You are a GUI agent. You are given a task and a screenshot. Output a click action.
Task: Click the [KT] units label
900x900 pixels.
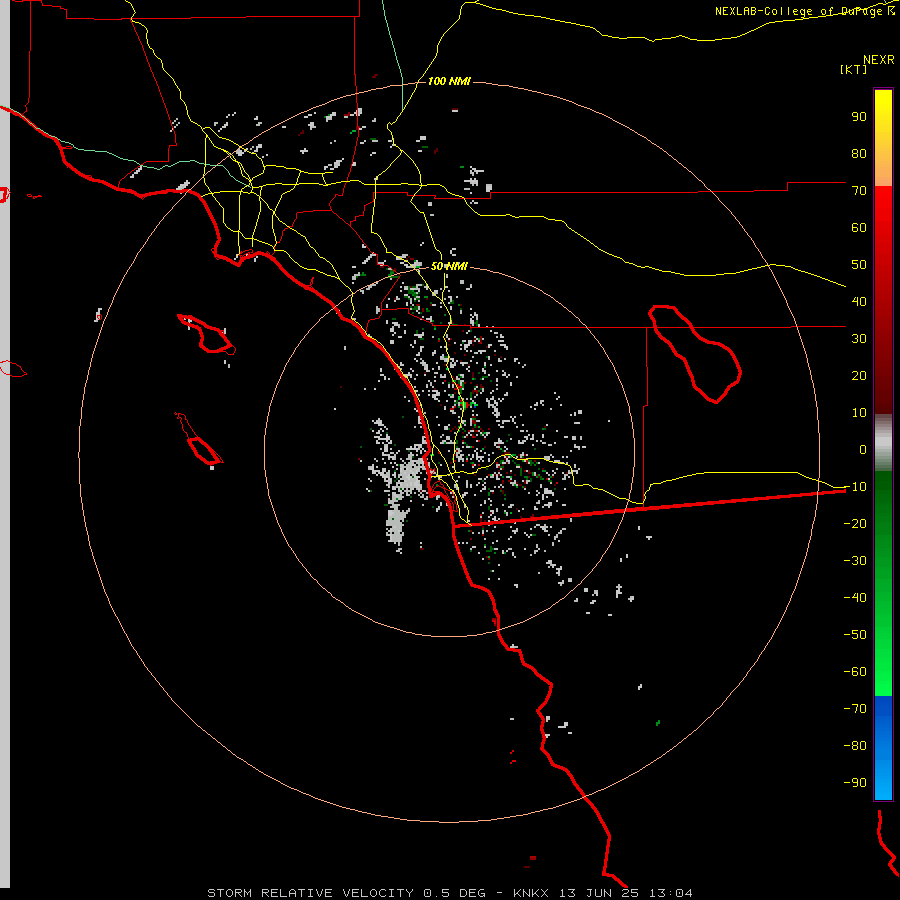click(854, 69)
